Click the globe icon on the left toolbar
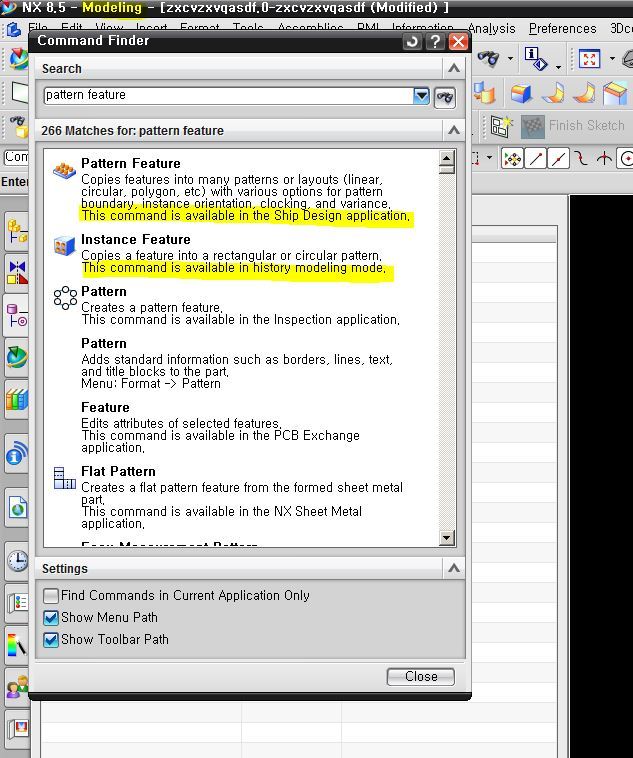Screen dimensions: 633x758 click(x=18, y=58)
